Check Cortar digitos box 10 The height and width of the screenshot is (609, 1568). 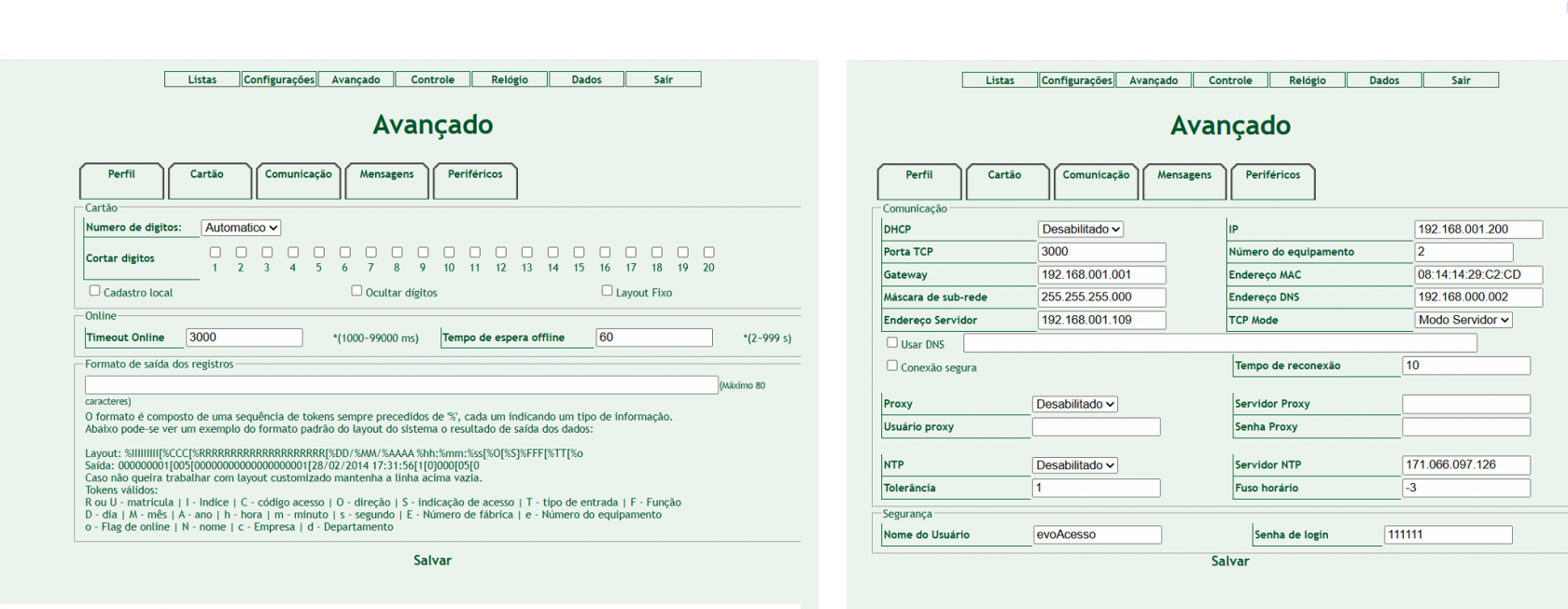click(x=449, y=252)
